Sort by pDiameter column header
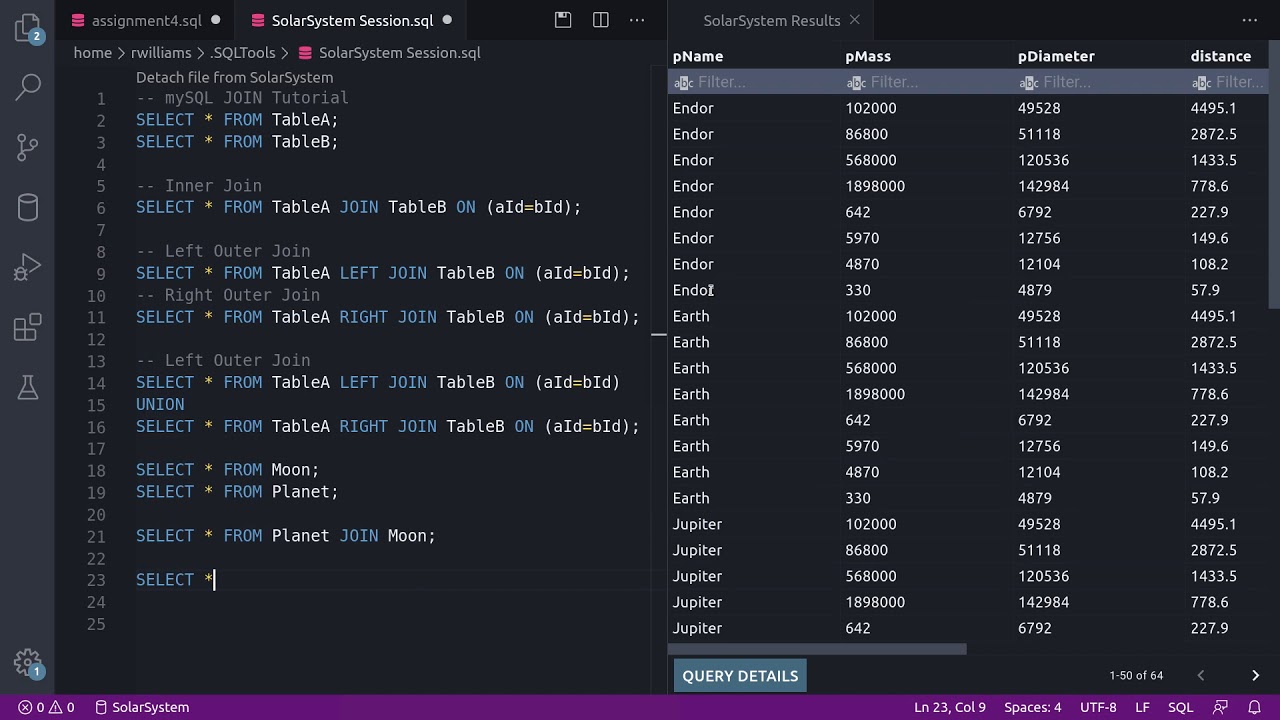Viewport: 1280px width, 720px height. click(x=1056, y=56)
